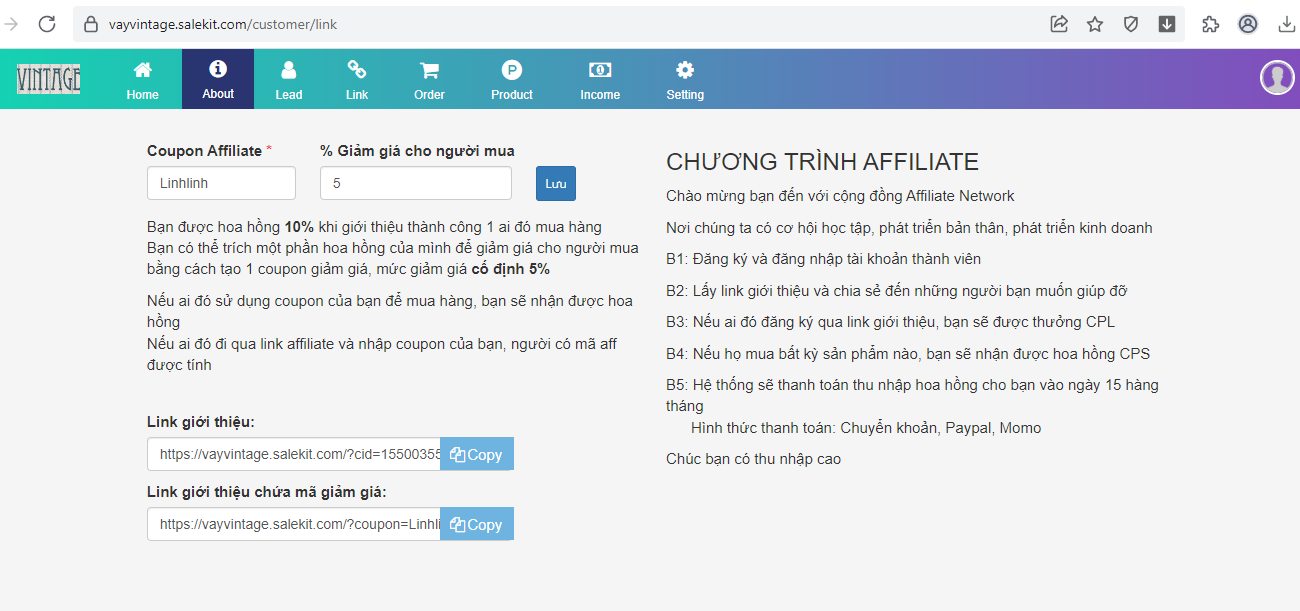Select the cid referral link text box
1300x611 pixels.
coord(294,454)
